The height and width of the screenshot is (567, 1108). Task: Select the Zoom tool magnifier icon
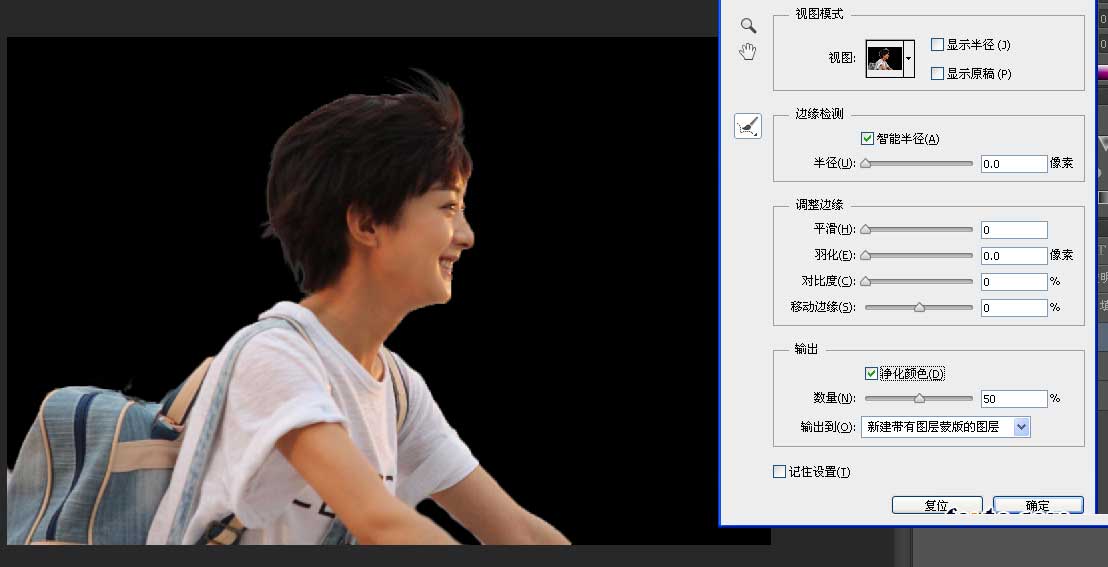[748, 26]
